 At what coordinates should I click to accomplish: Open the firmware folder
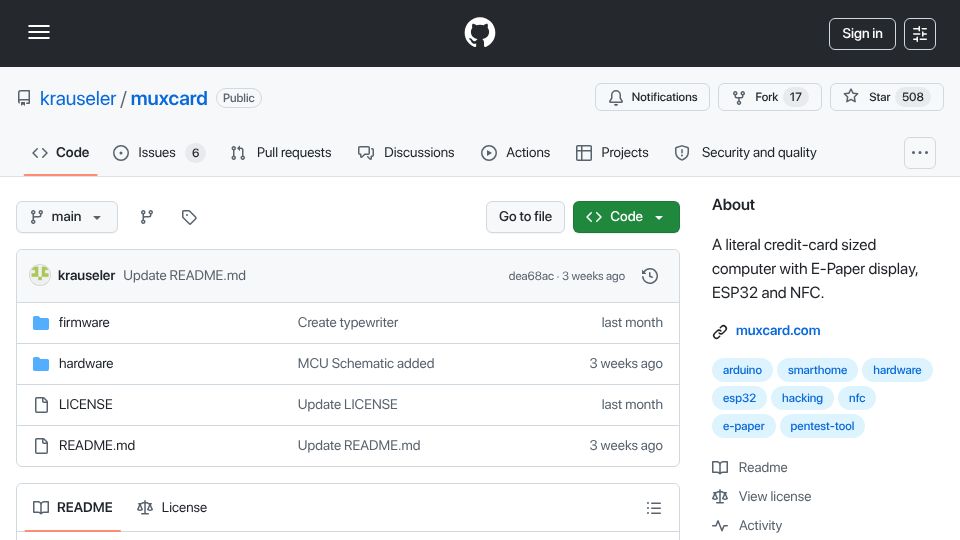[84, 323]
